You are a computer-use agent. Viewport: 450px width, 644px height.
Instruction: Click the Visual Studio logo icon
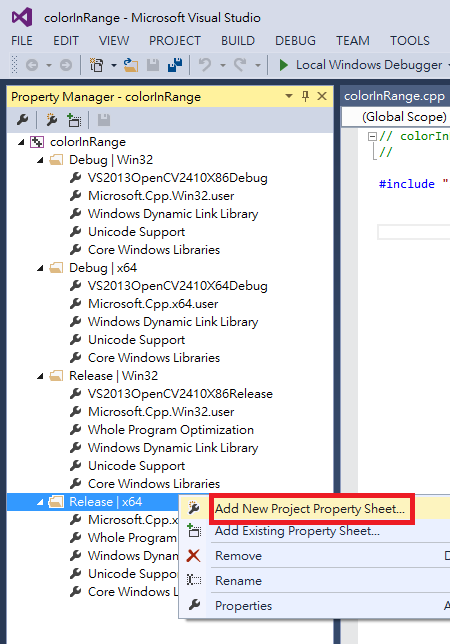(22, 17)
